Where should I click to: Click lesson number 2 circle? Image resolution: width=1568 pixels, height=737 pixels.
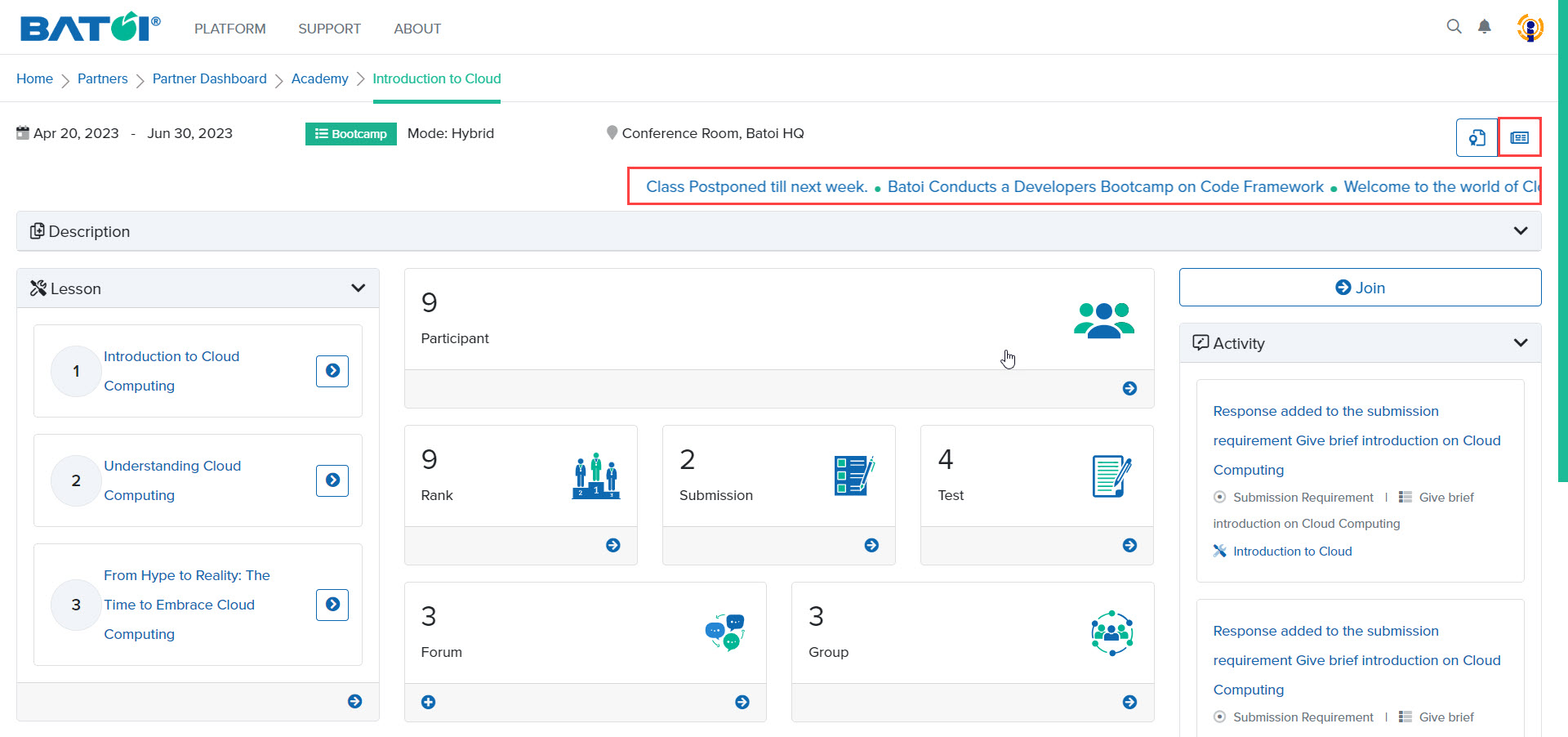coord(76,480)
